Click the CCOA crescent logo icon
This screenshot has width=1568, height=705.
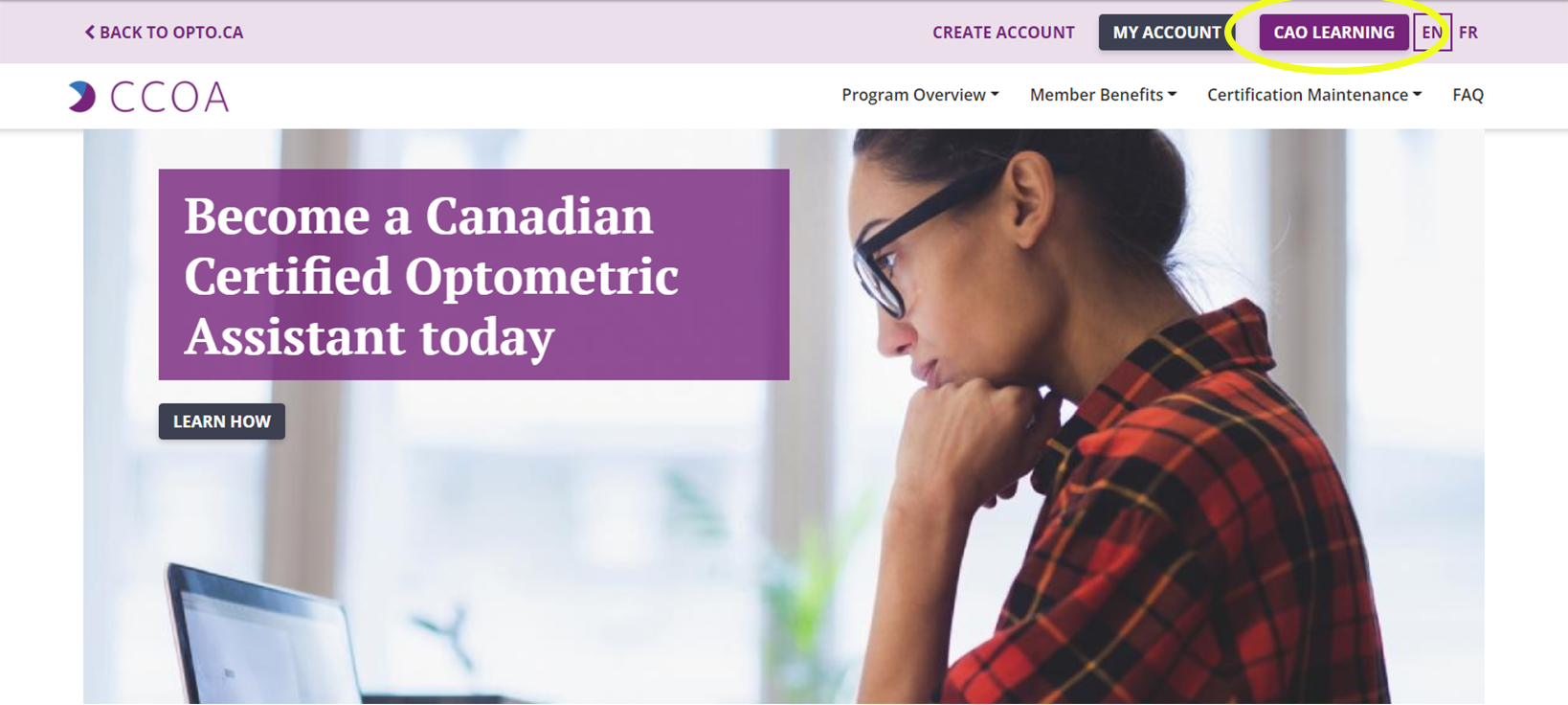tap(82, 96)
